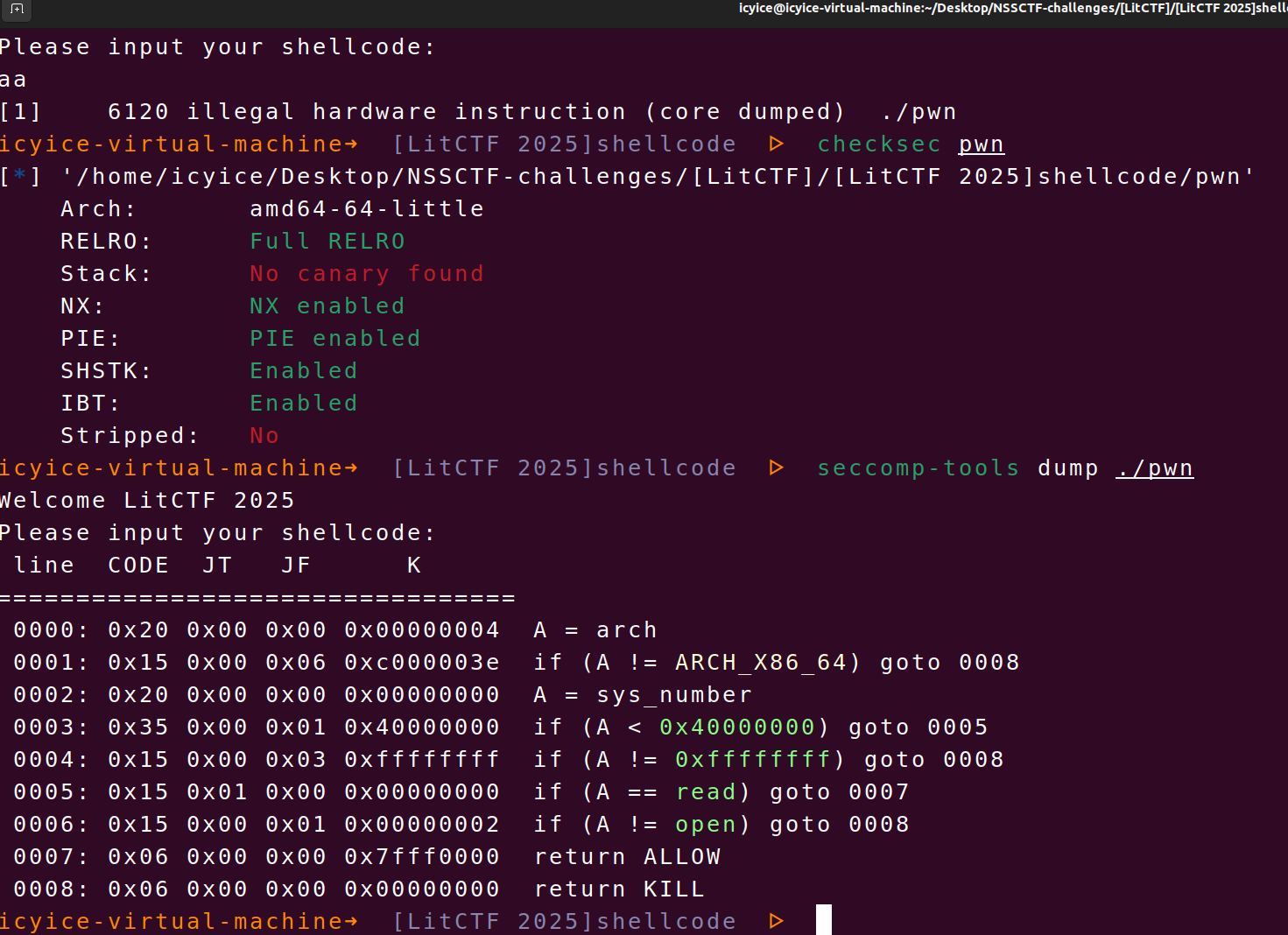Click the red 'No' Stripped value
Screen dimensions: 1288x935
[264, 435]
